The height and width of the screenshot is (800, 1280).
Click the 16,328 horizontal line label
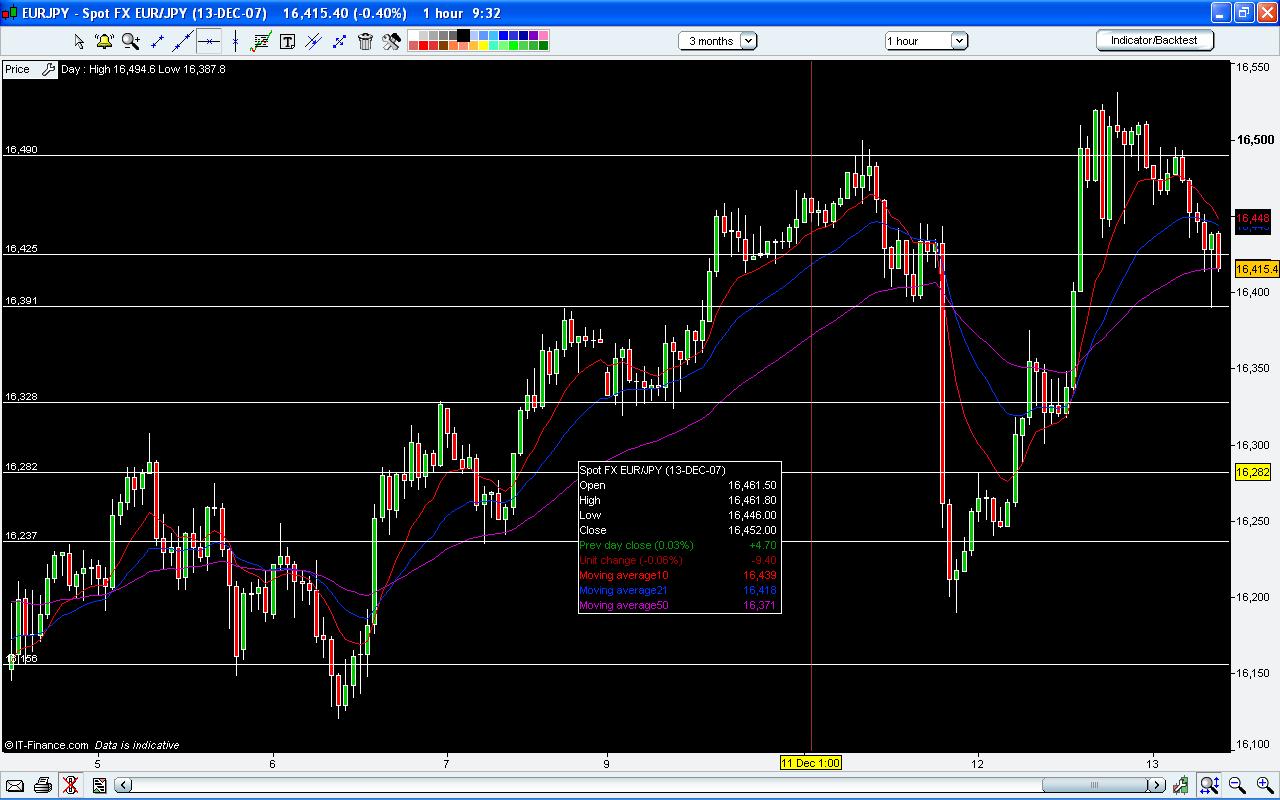[21, 397]
